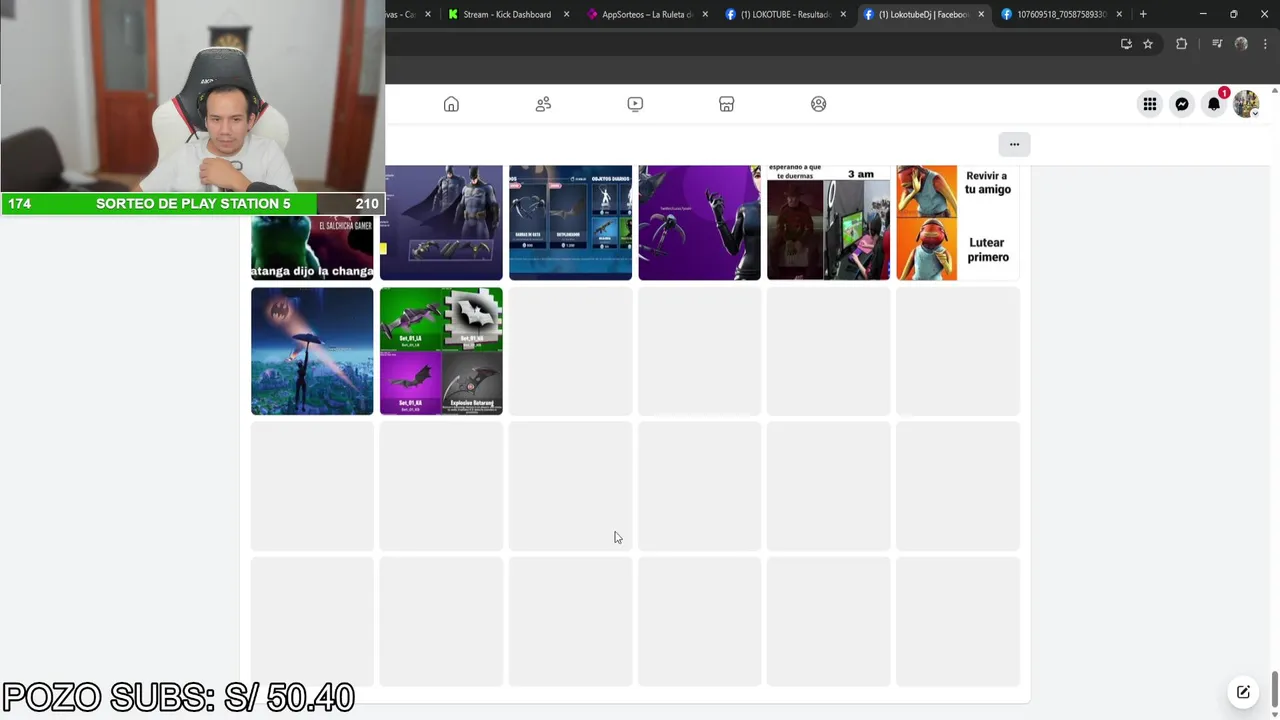Open the 'atanga dijo la changa' photo
The height and width of the screenshot is (720, 1280).
coord(312,248)
